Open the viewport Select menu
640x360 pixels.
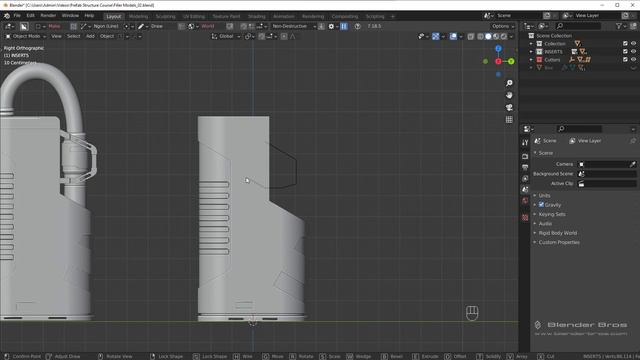[x=73, y=36]
